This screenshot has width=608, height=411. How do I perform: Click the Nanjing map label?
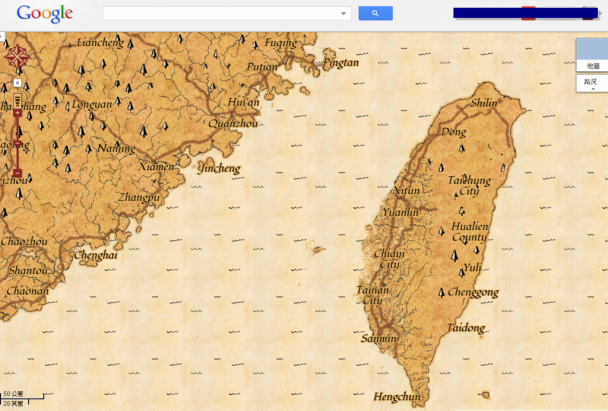pos(116,149)
